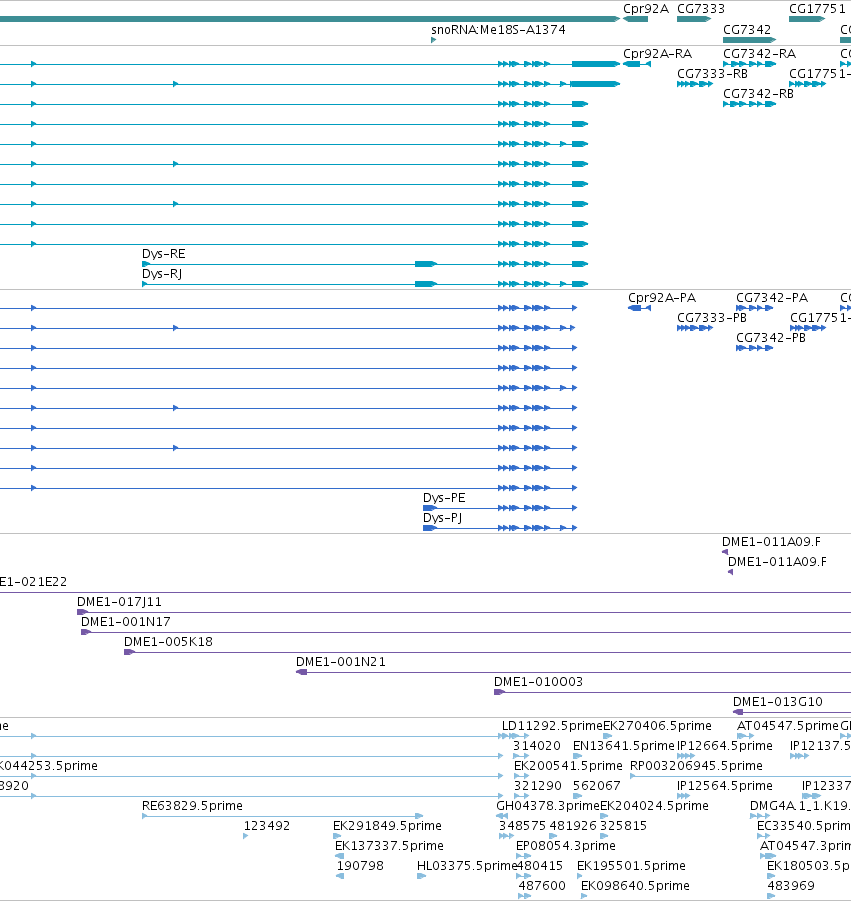Screen dimensions: 851x901
Task: Click protein label CG7333-PB
Action: pyautogui.click(x=711, y=318)
